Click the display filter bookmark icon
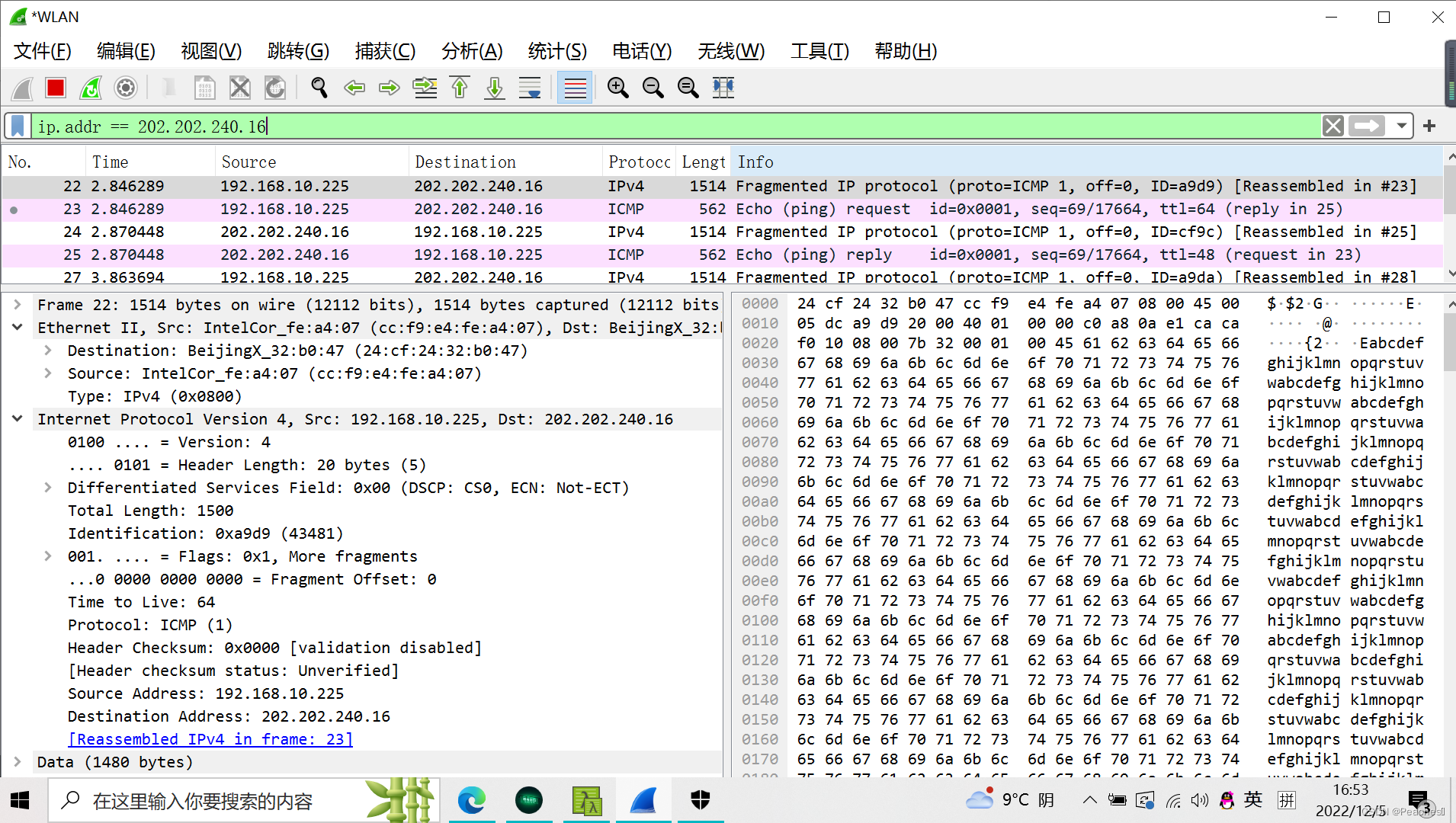 18,126
